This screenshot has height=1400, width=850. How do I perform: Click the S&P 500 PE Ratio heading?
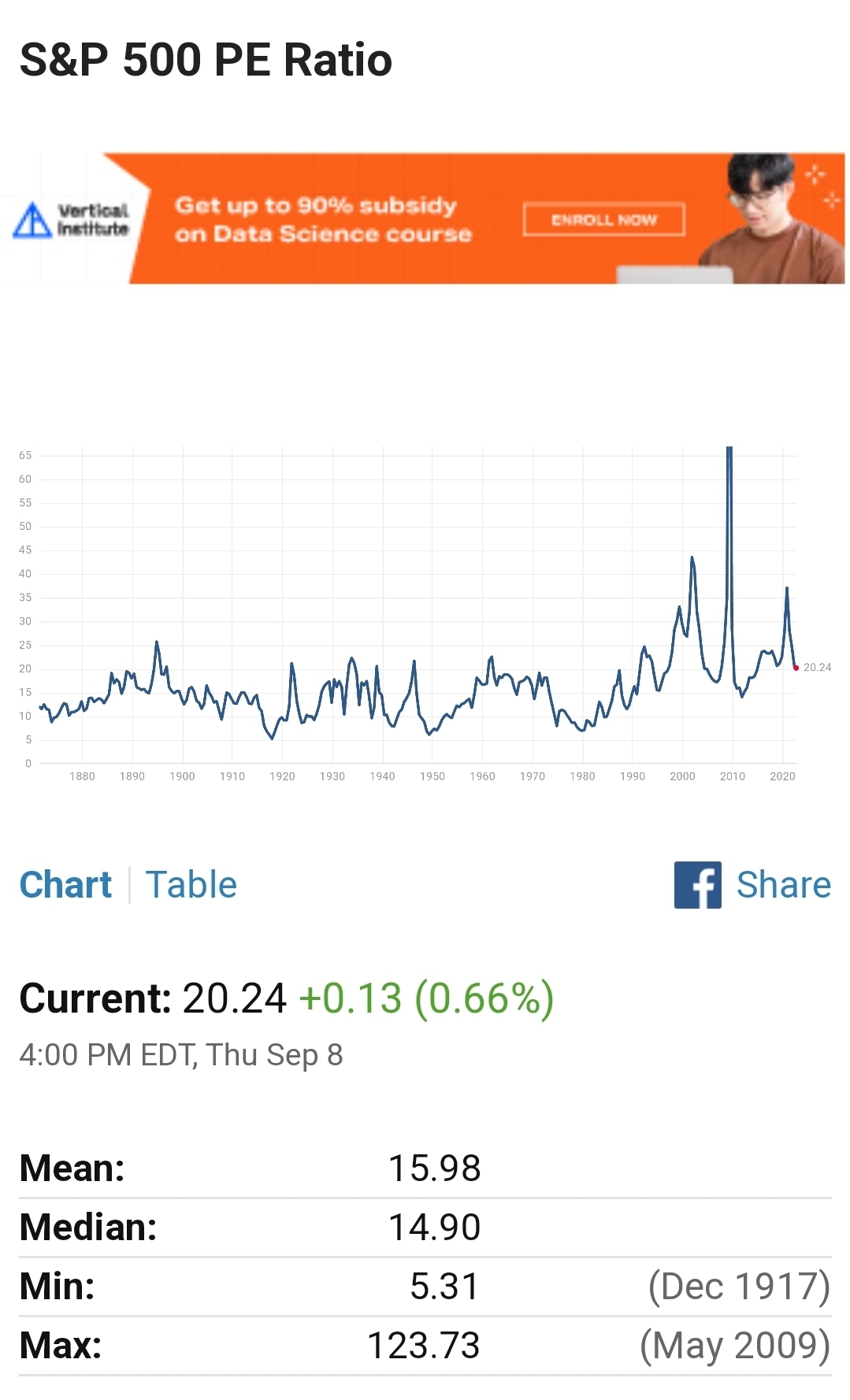(x=206, y=60)
